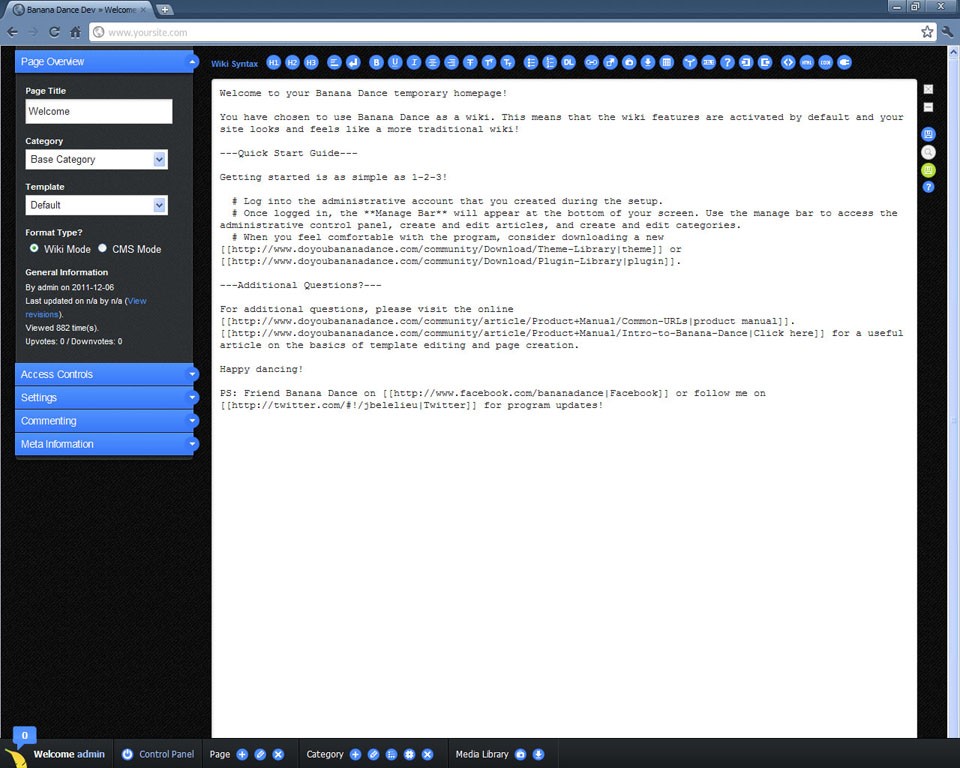Viewport: 960px width, 768px height.
Task: Insert a CODE block
Action: click(x=825, y=62)
